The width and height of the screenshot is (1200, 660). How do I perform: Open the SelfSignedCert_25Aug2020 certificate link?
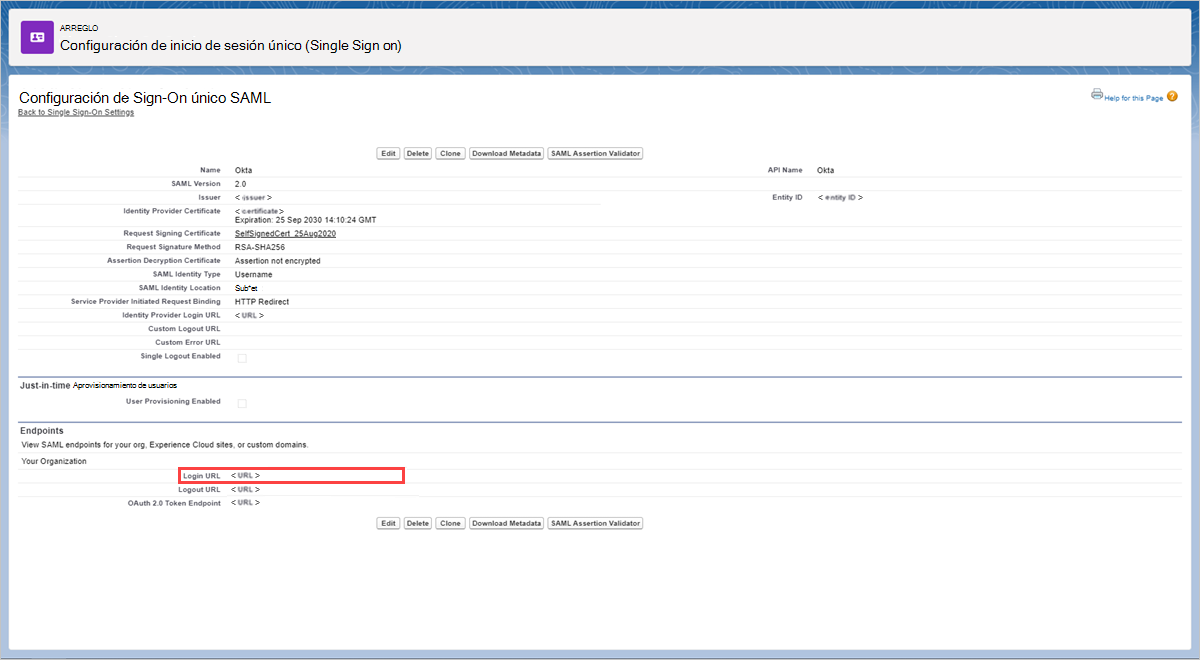[x=285, y=233]
